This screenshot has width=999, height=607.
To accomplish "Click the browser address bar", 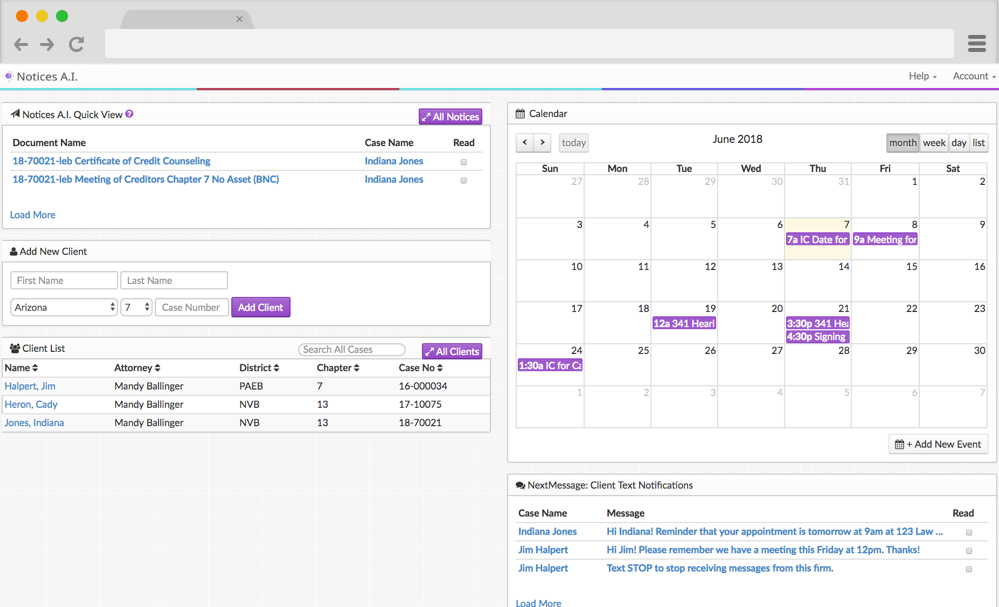I will 529,43.
